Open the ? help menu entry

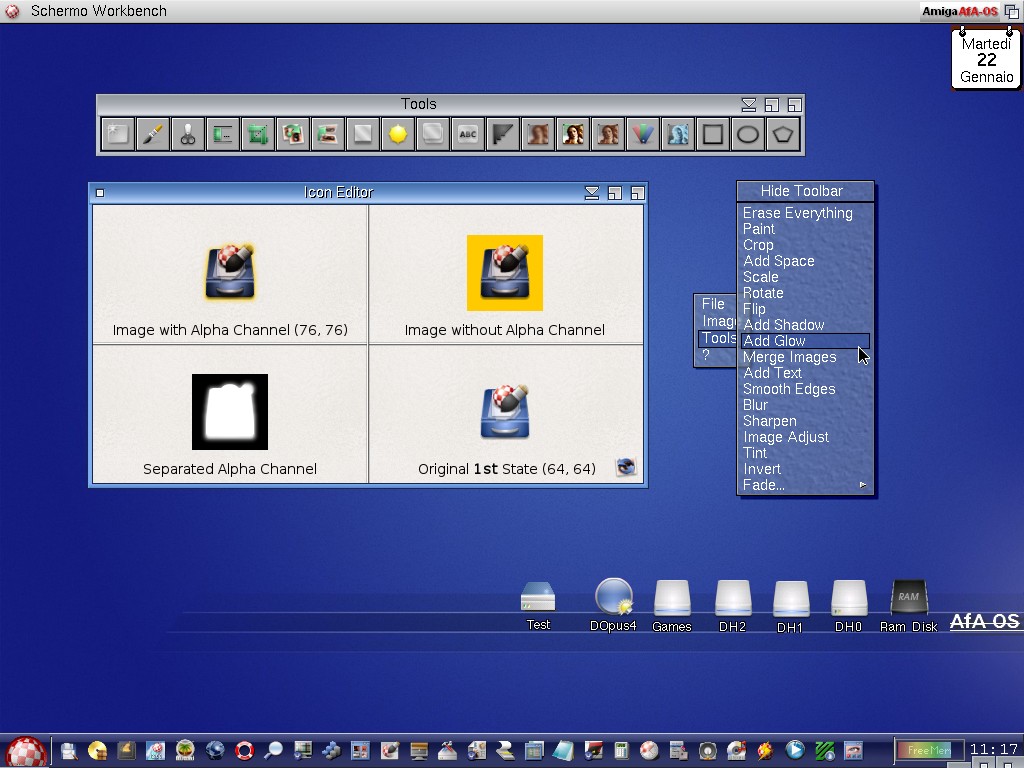[x=706, y=355]
